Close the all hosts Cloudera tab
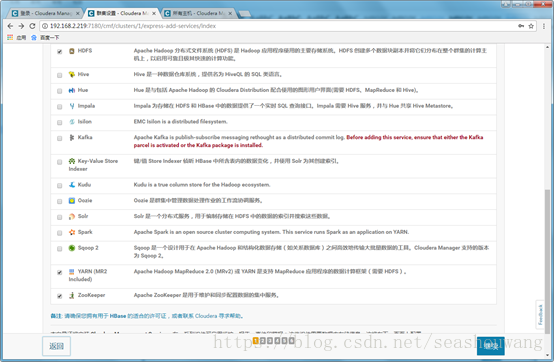The width and height of the screenshot is (554, 362). 230,13
